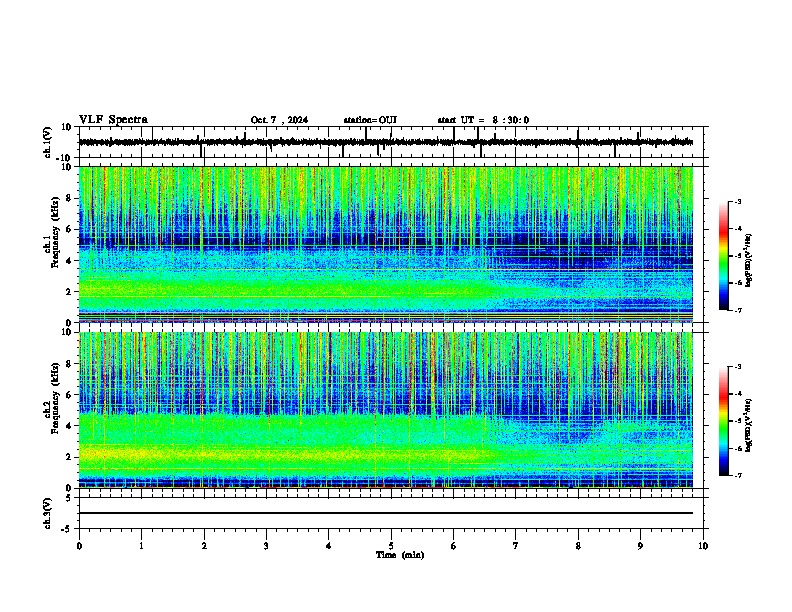
Task: Click inside the ch.1 spectrogram panel
Action: [386, 244]
